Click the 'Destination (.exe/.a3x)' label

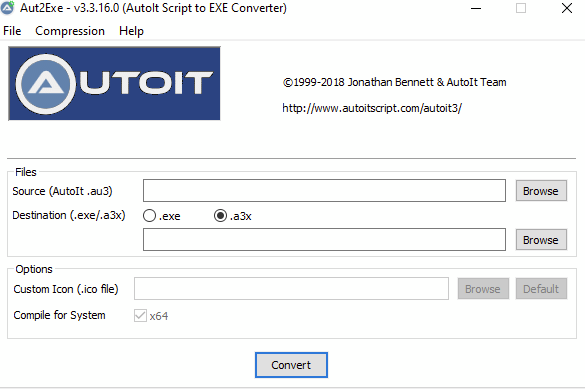pyautogui.click(x=69, y=215)
